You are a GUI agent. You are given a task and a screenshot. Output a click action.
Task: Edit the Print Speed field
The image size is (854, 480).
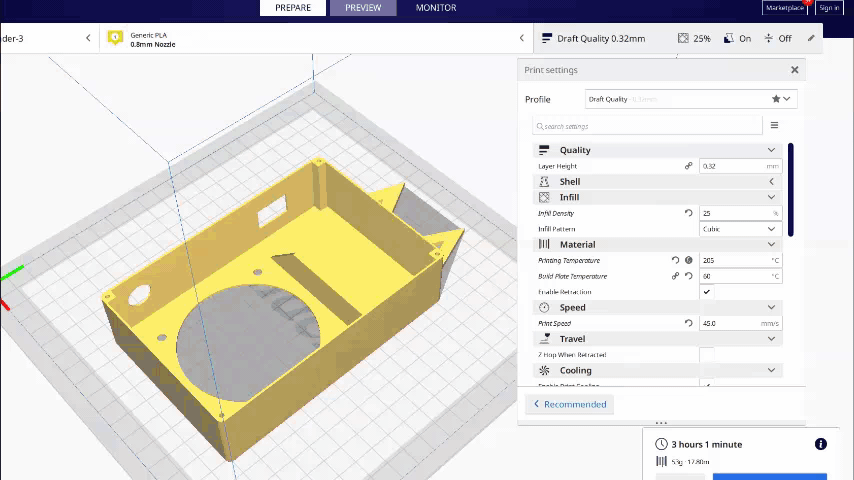tap(740, 323)
